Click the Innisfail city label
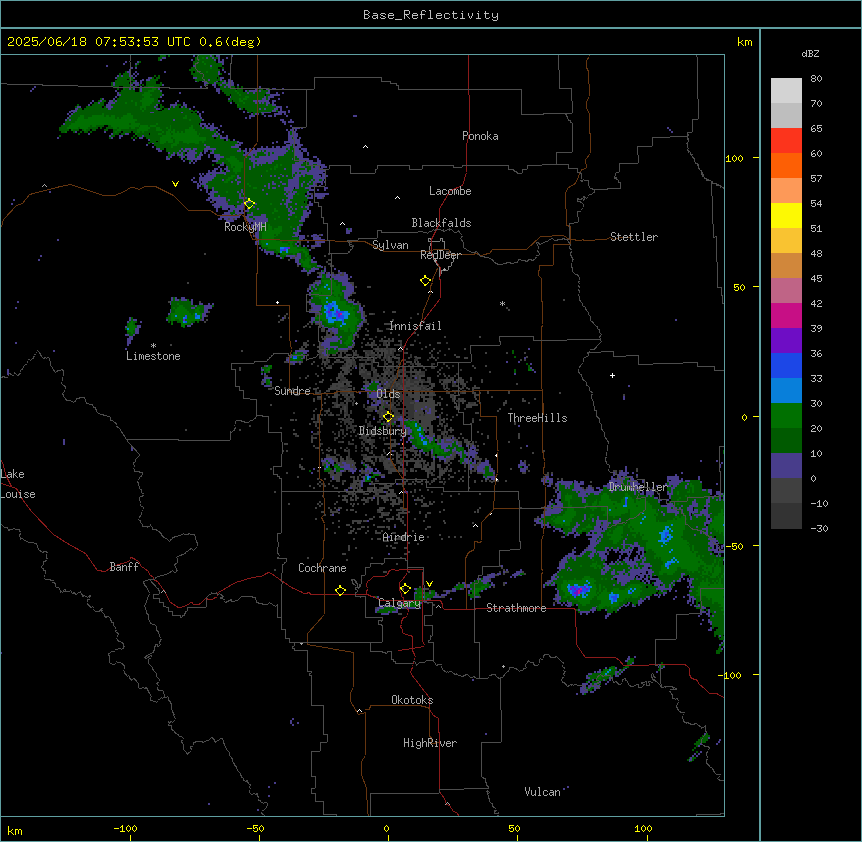 click(x=415, y=326)
